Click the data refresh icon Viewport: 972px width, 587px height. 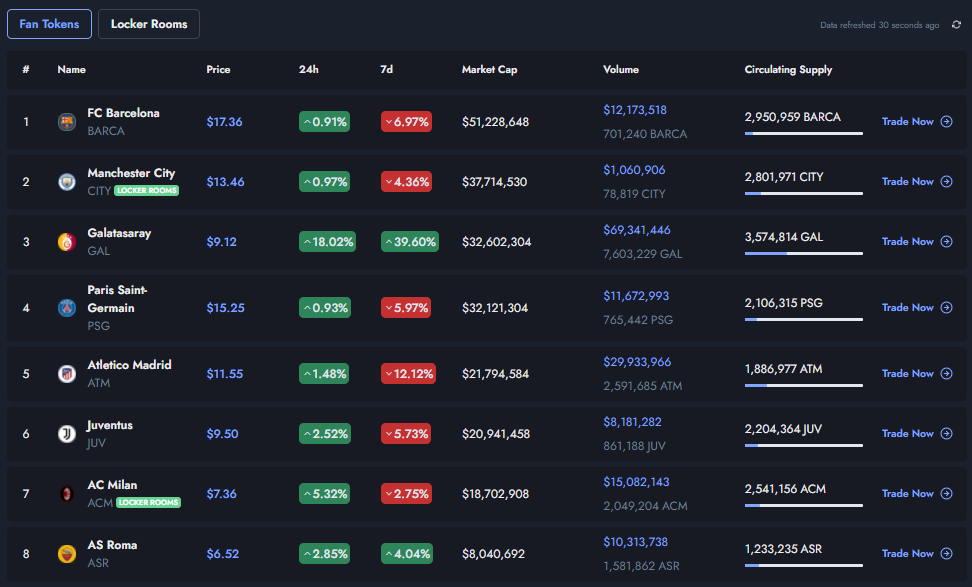957,25
